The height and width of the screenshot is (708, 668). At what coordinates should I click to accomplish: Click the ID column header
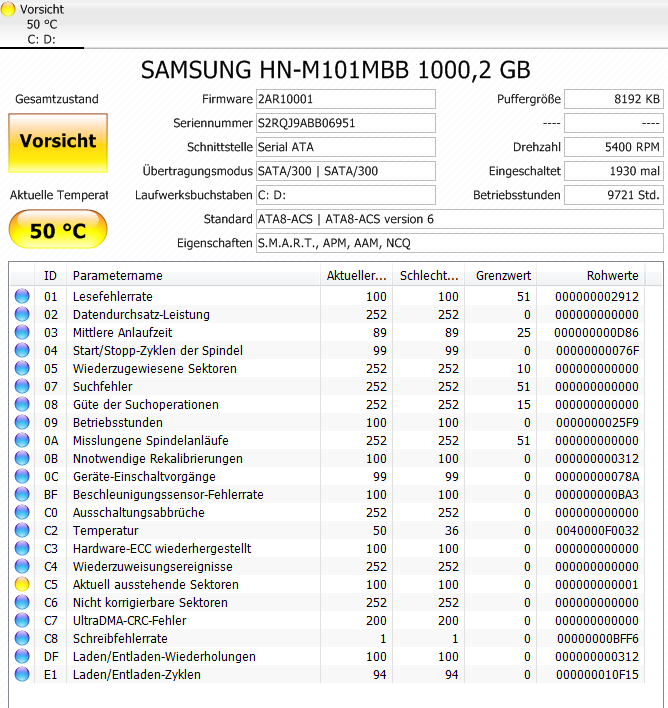(x=50, y=275)
